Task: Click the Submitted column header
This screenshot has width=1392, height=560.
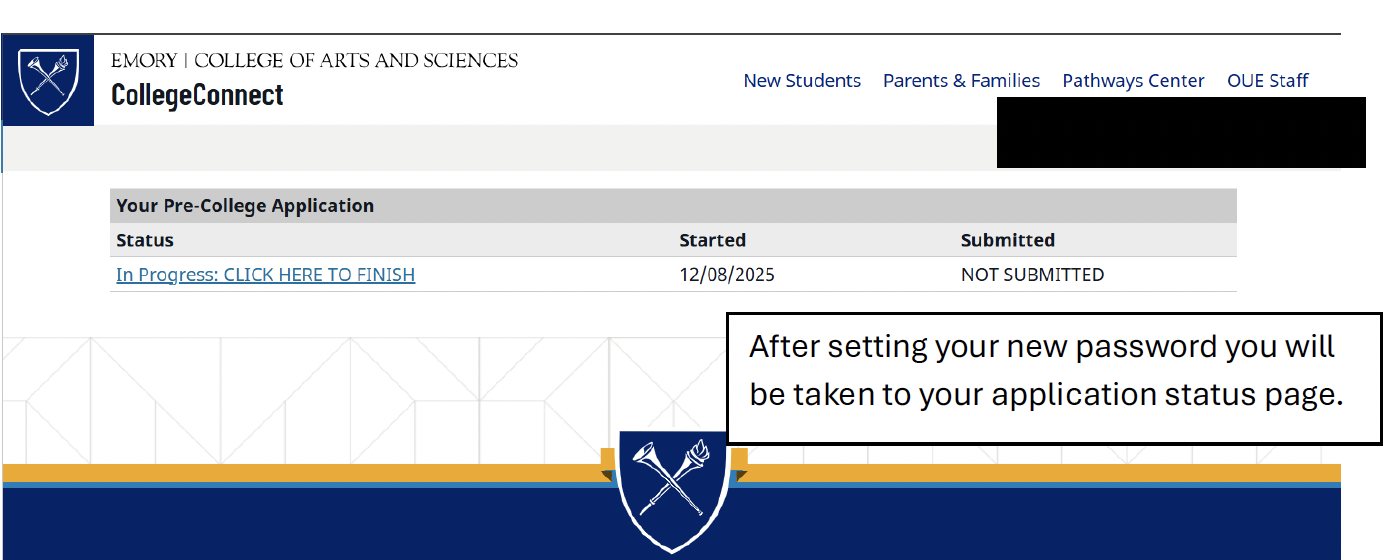Action: click(1007, 240)
